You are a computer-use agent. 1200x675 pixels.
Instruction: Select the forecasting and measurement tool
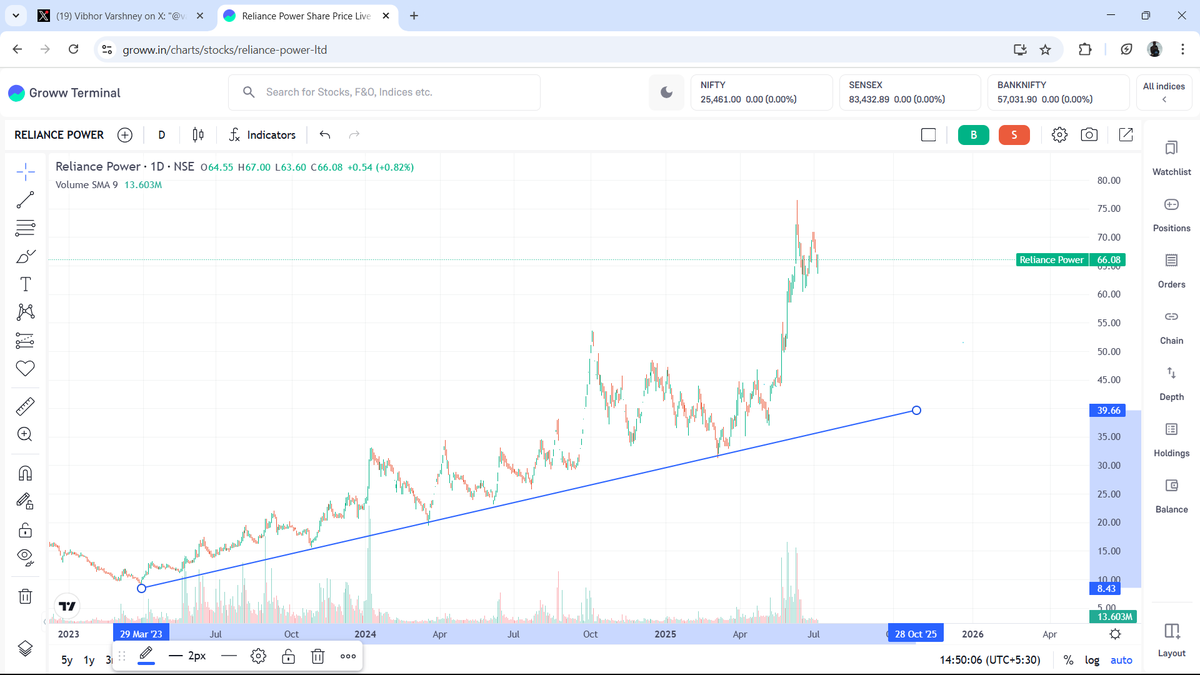(26, 341)
